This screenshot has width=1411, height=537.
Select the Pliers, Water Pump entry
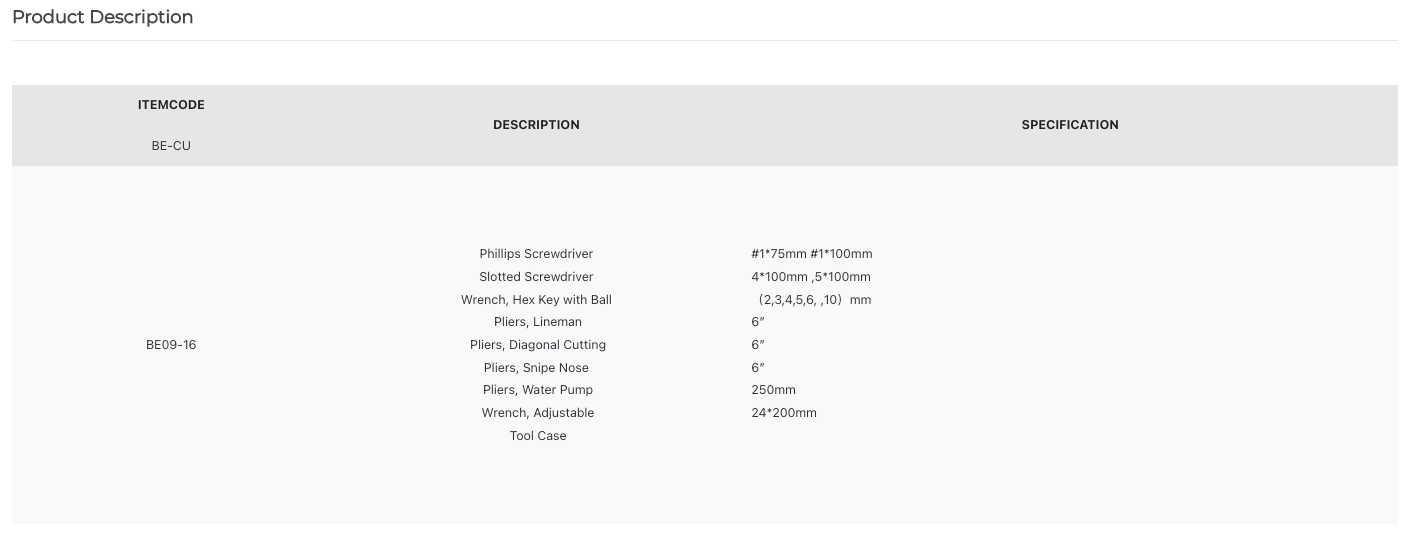coord(538,390)
